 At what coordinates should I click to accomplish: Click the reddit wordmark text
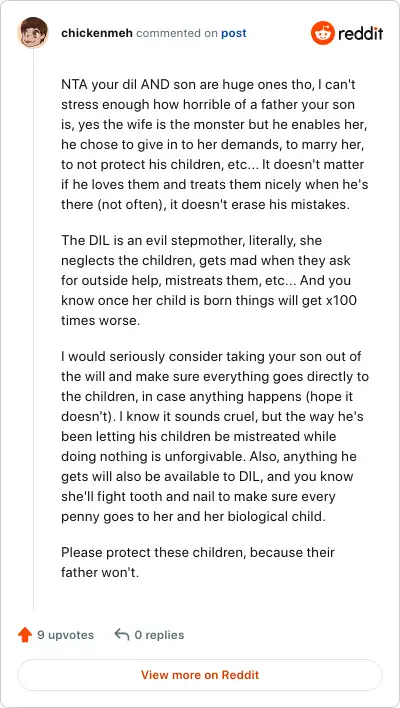point(361,33)
